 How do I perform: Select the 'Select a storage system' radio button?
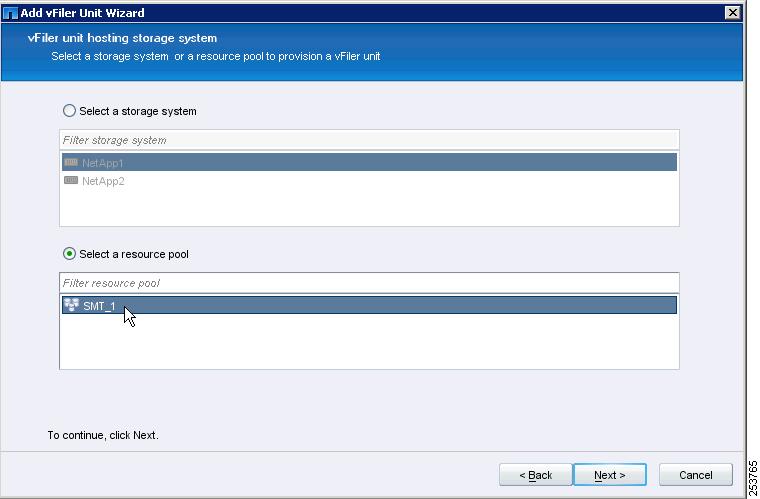(x=69, y=111)
